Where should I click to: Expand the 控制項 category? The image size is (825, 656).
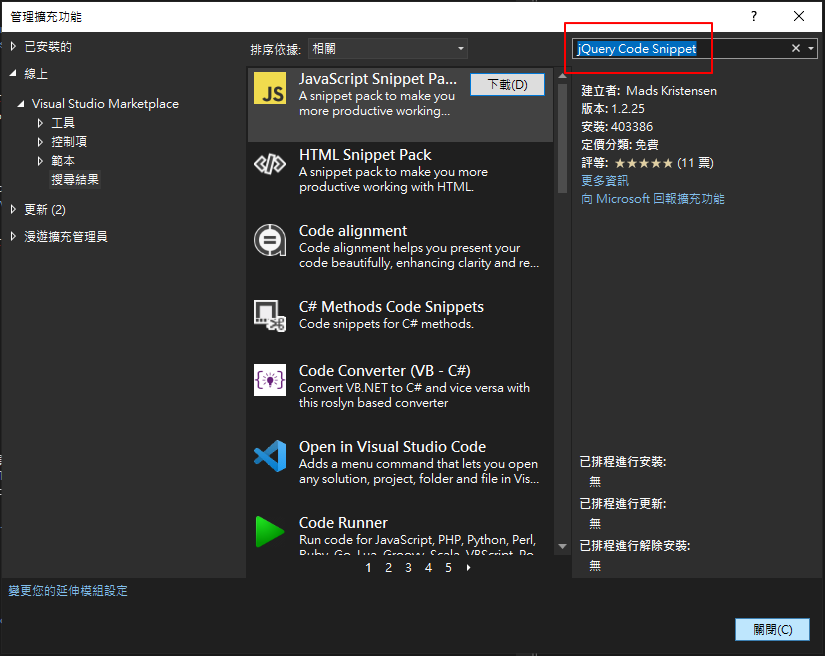pyautogui.click(x=40, y=142)
